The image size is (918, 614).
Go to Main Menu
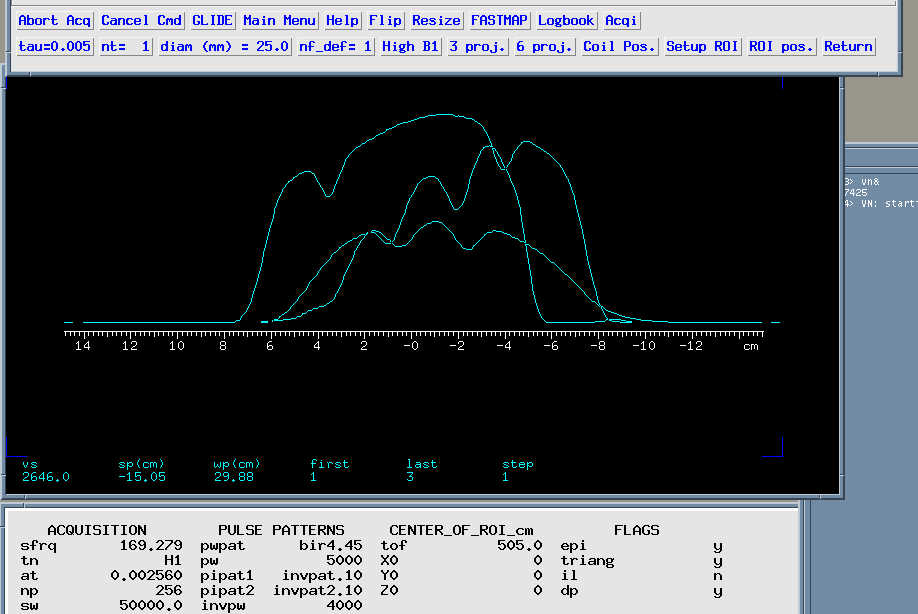pyautogui.click(x=279, y=20)
